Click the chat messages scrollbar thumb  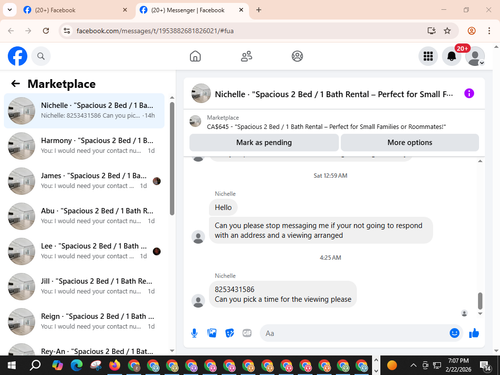point(480,301)
